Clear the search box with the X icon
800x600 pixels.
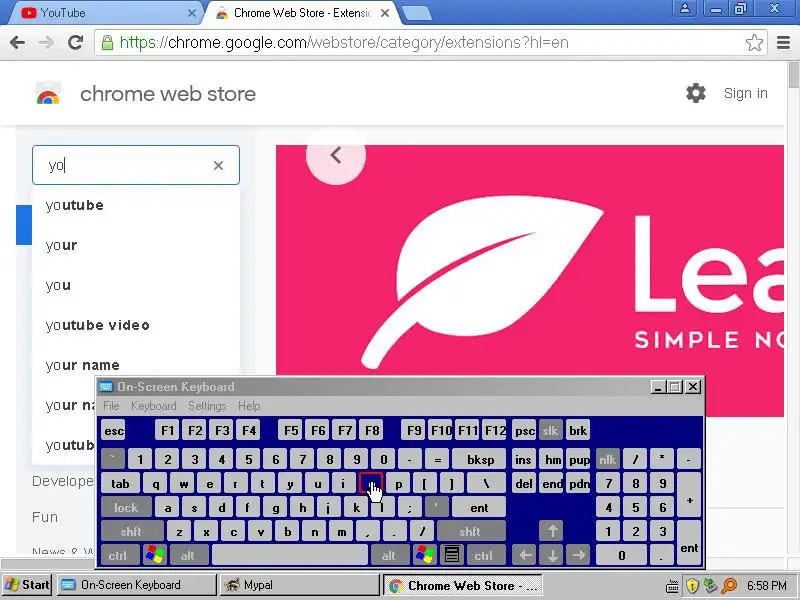coord(218,165)
